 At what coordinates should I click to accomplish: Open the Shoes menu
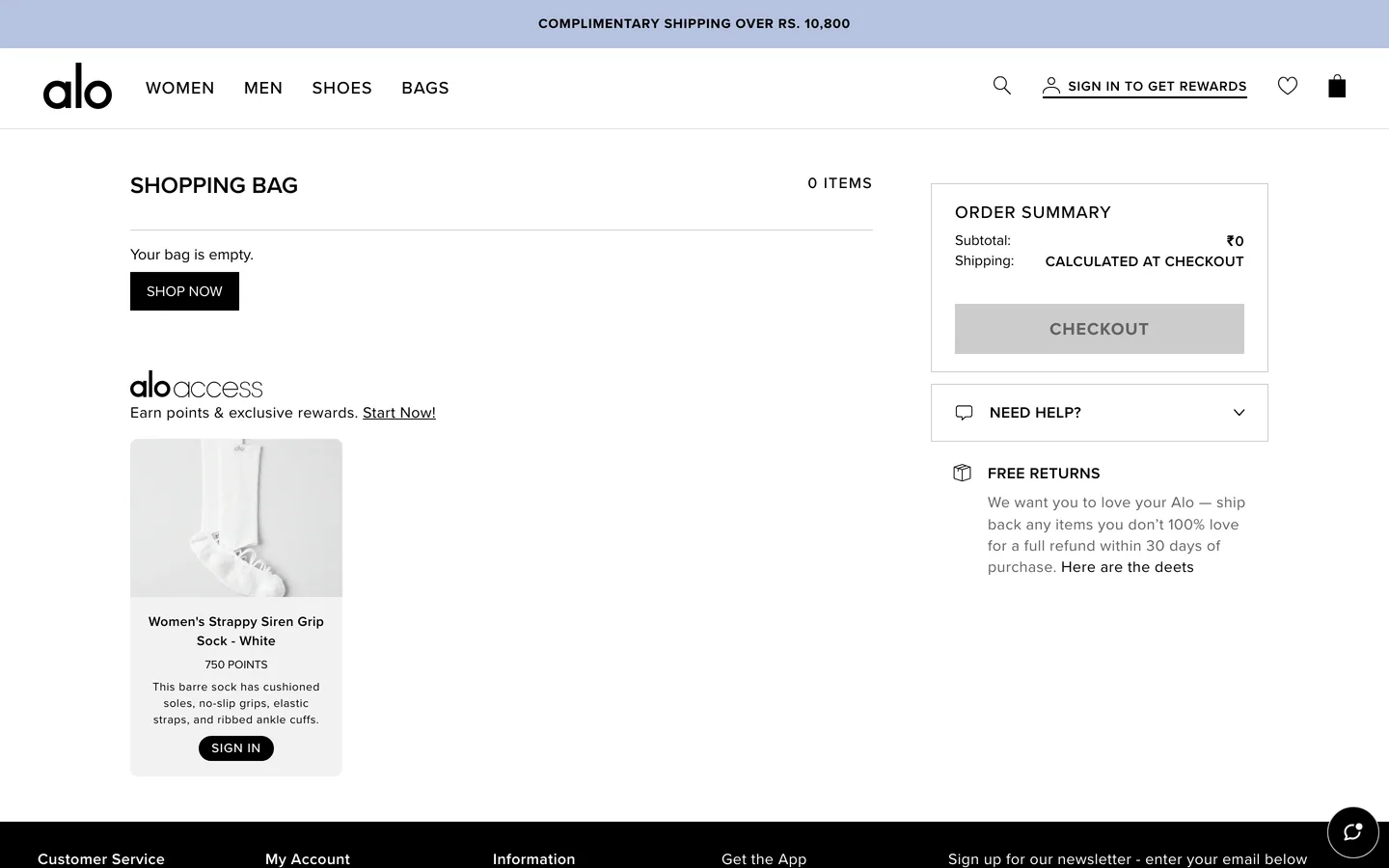[x=342, y=88]
